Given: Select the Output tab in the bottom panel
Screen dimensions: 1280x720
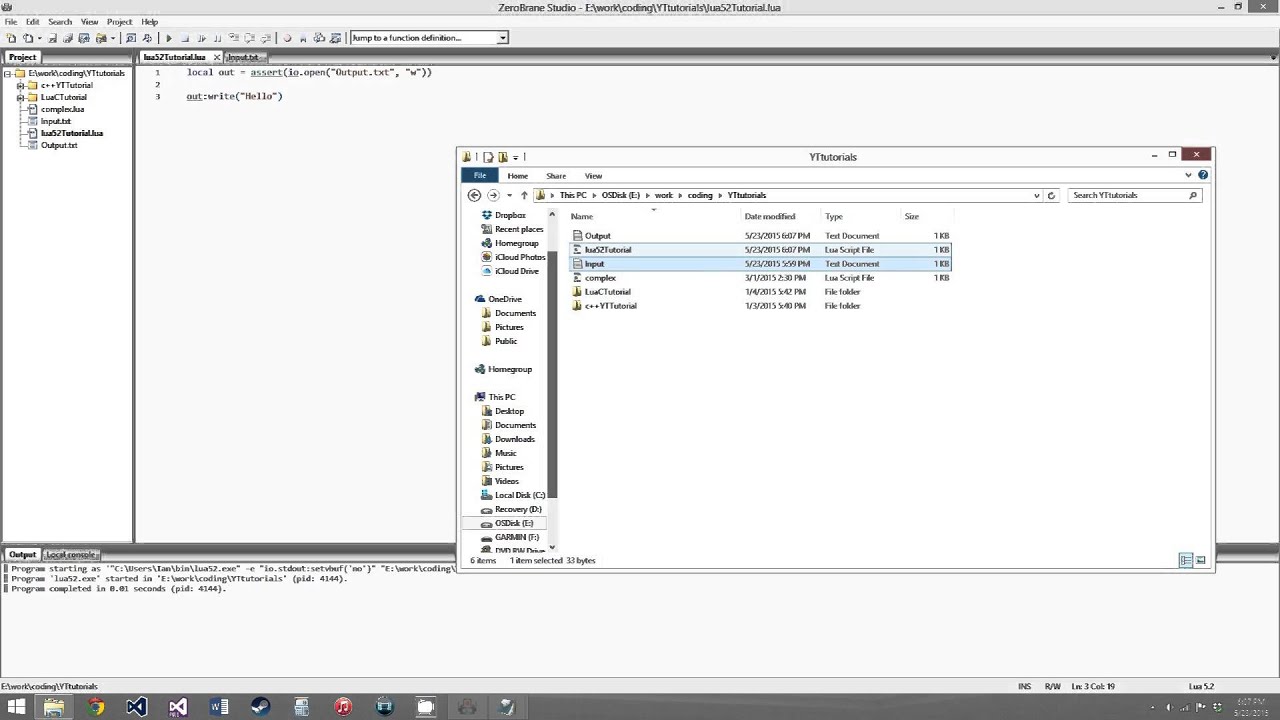Looking at the screenshot, I should point(22,554).
